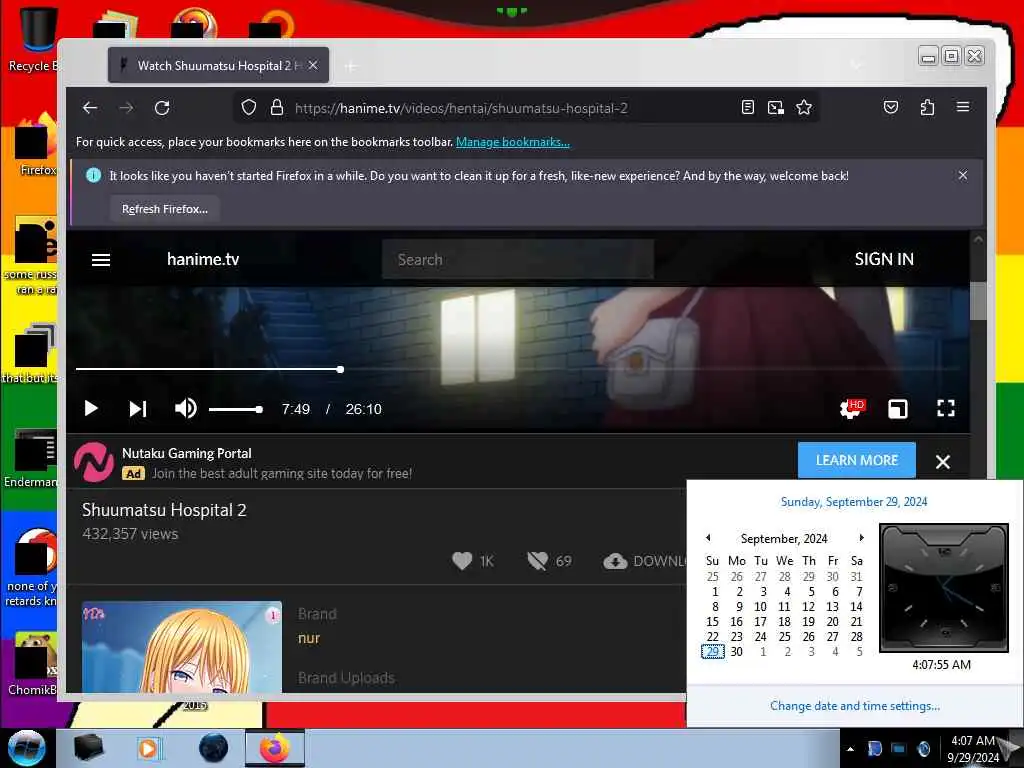Click the Refresh Firefox button
1024x768 pixels.
pyautogui.click(x=165, y=209)
